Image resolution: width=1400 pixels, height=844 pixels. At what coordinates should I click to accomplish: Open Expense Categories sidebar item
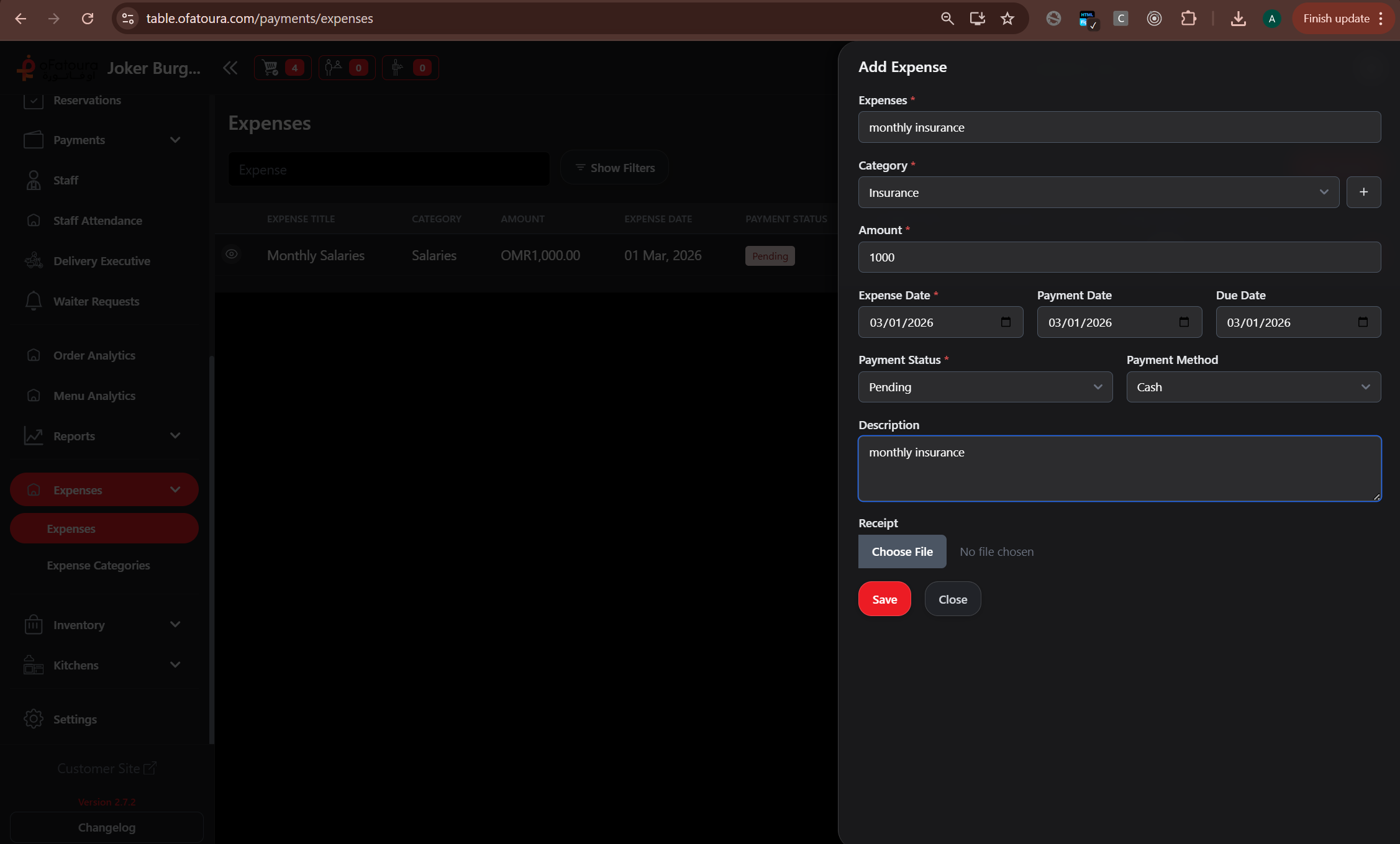pos(98,565)
